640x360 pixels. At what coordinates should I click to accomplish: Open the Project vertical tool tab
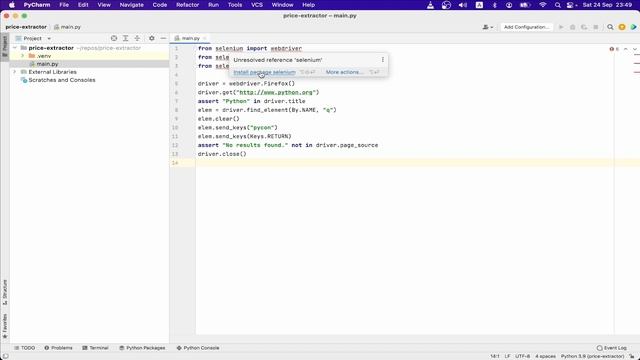(x=5, y=47)
